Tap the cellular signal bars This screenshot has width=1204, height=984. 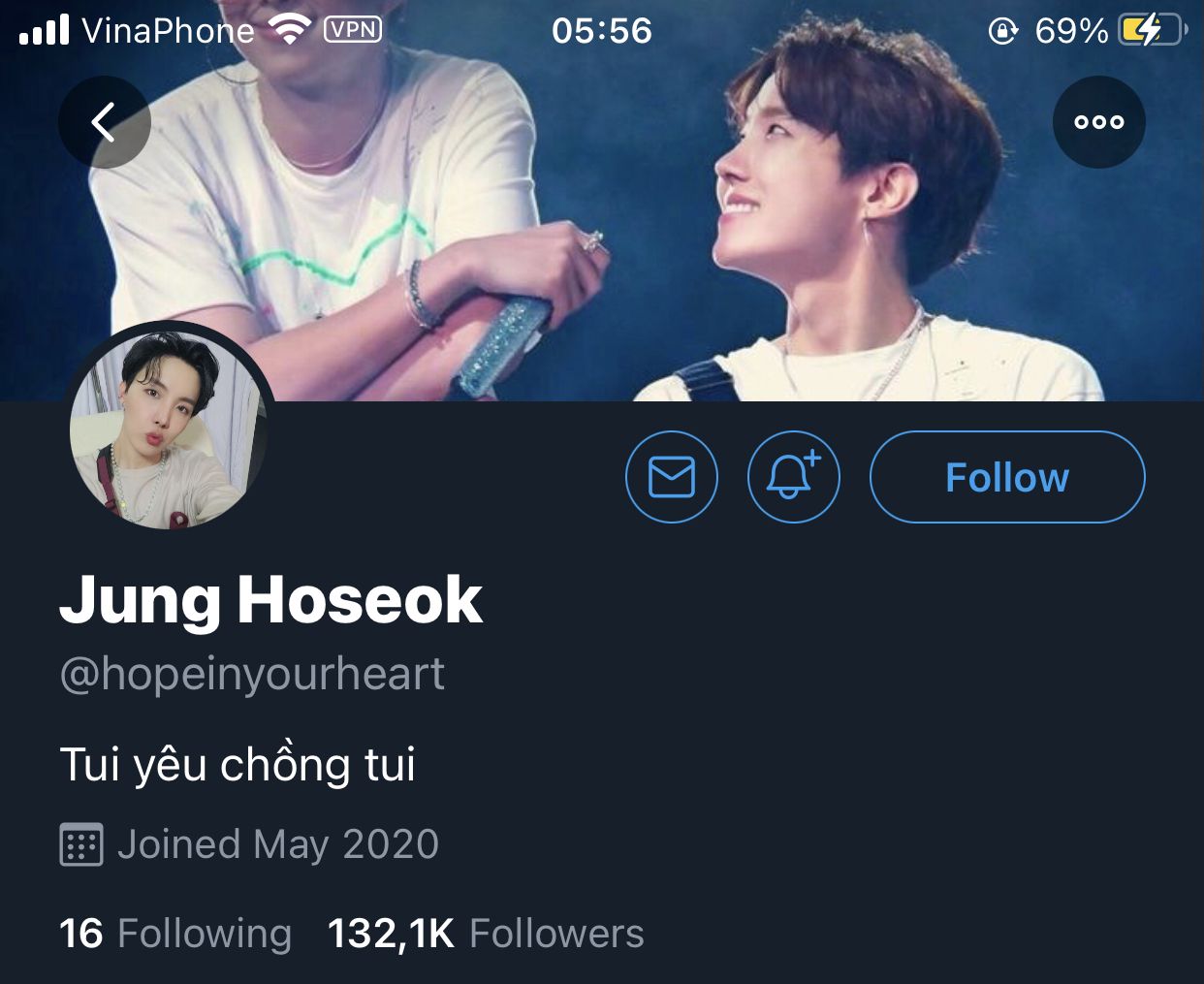click(x=44, y=30)
